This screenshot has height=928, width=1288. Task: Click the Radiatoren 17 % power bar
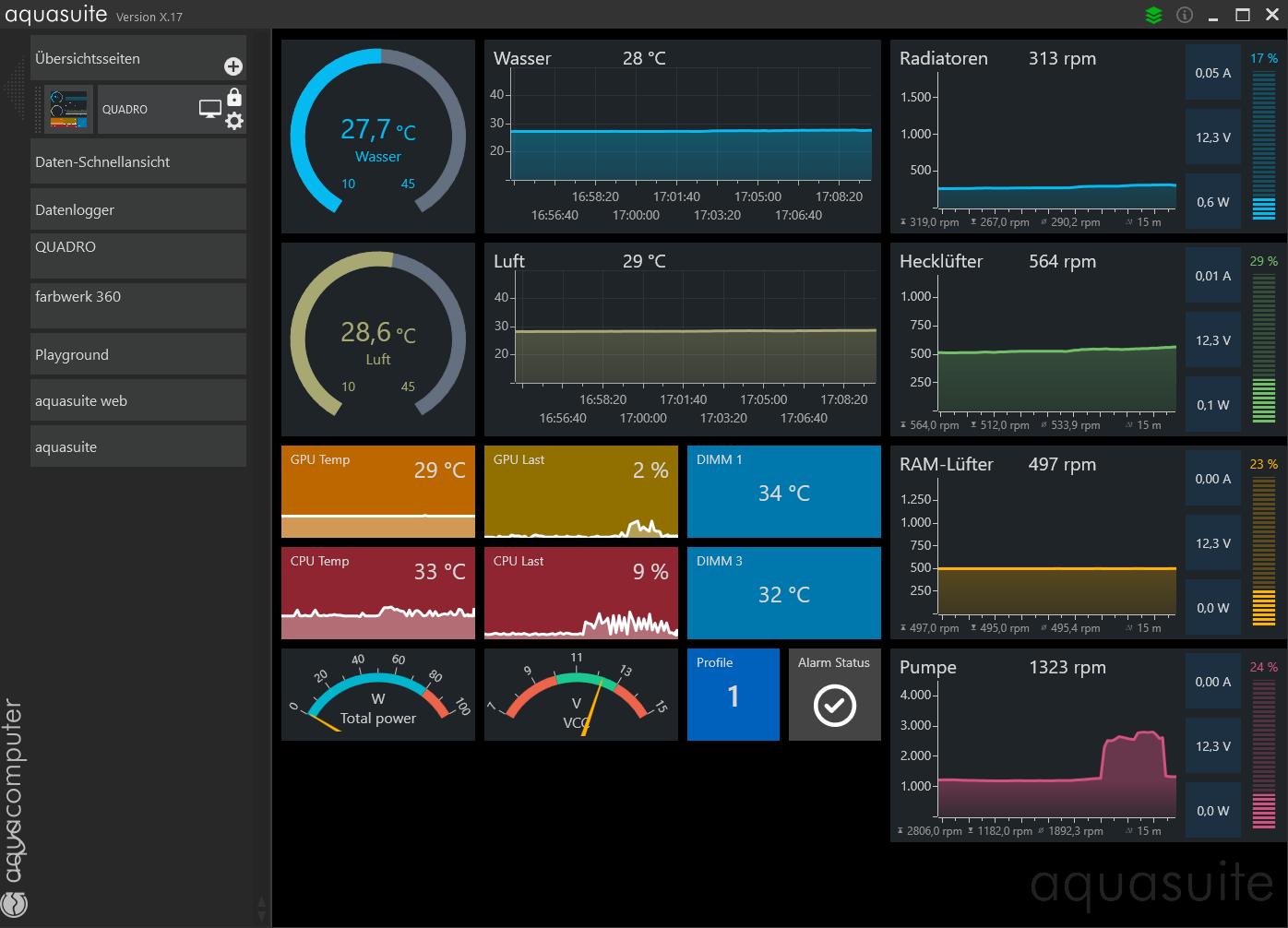1264,145
